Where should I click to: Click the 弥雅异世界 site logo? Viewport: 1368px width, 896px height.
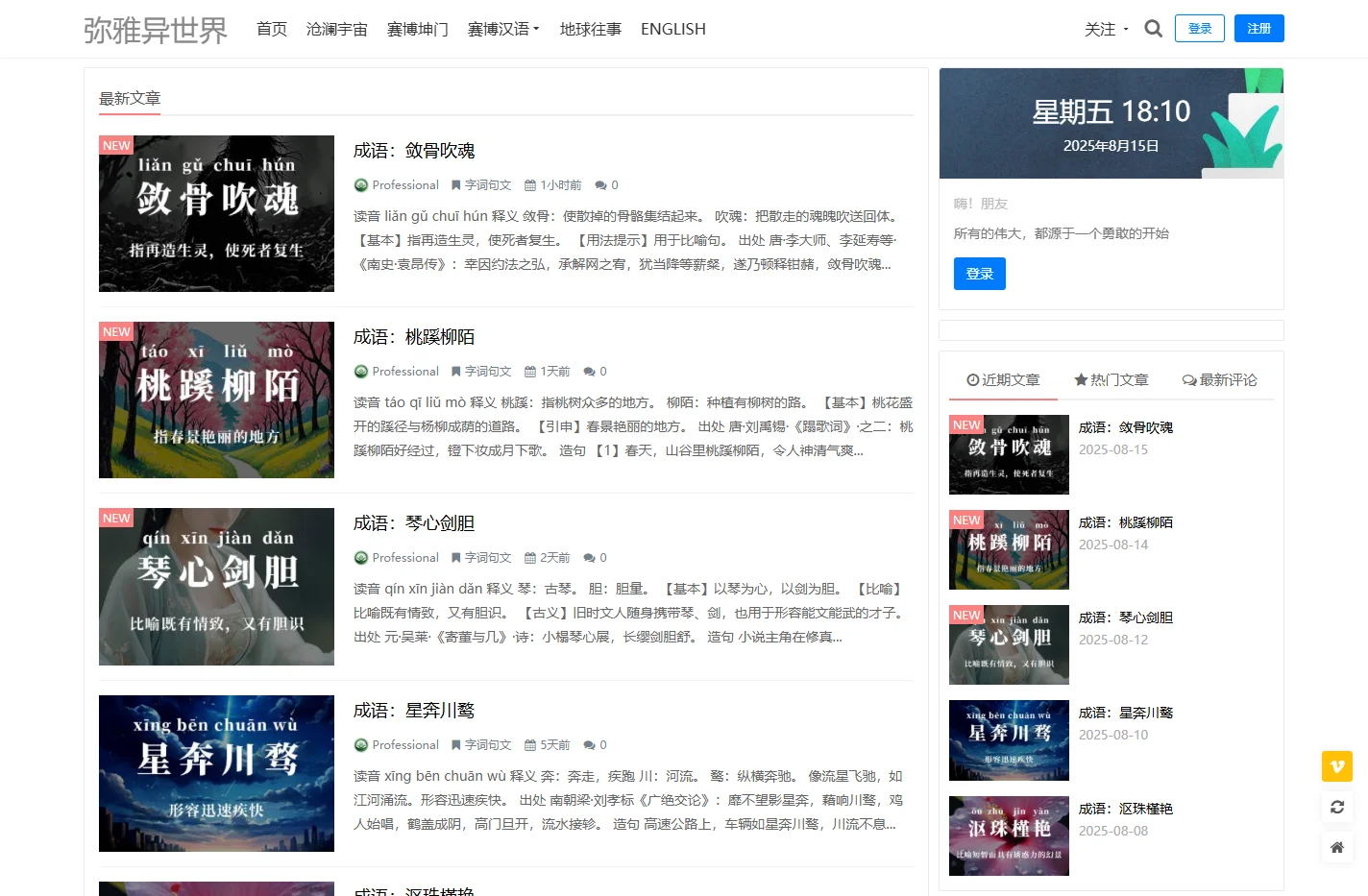156,30
